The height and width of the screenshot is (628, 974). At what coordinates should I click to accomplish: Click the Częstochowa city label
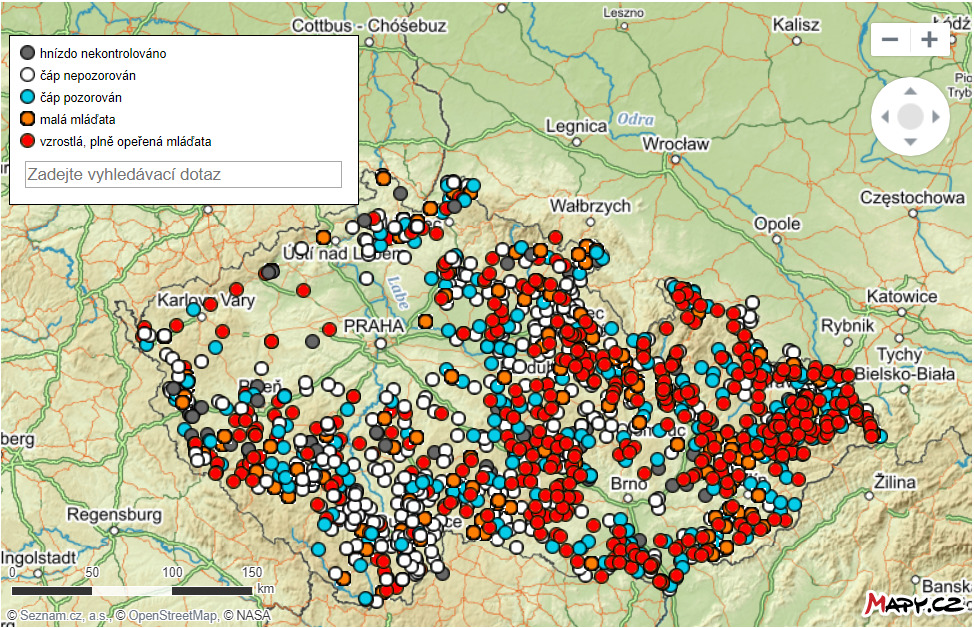(x=913, y=198)
